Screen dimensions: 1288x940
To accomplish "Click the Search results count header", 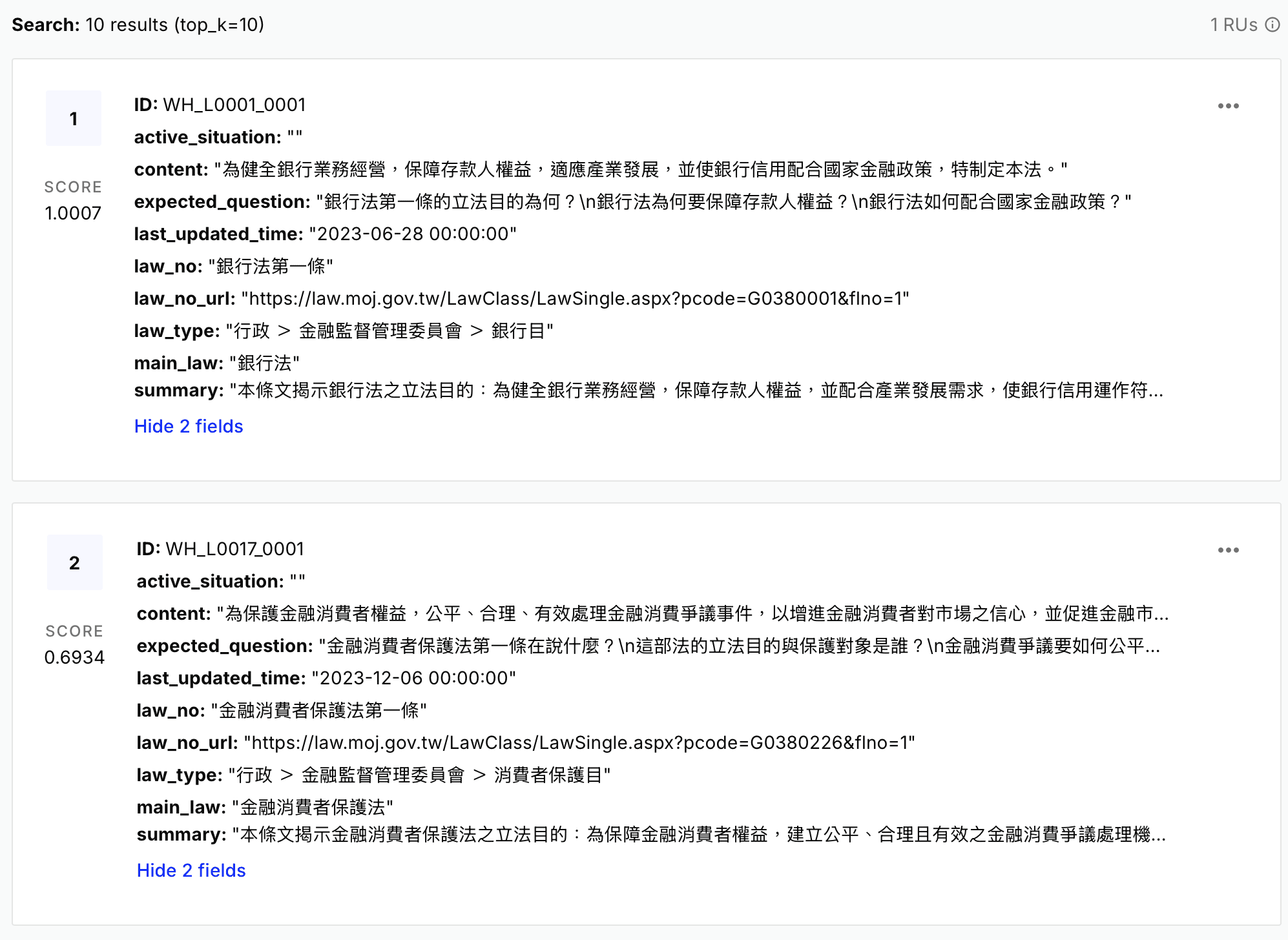I will point(138,25).
